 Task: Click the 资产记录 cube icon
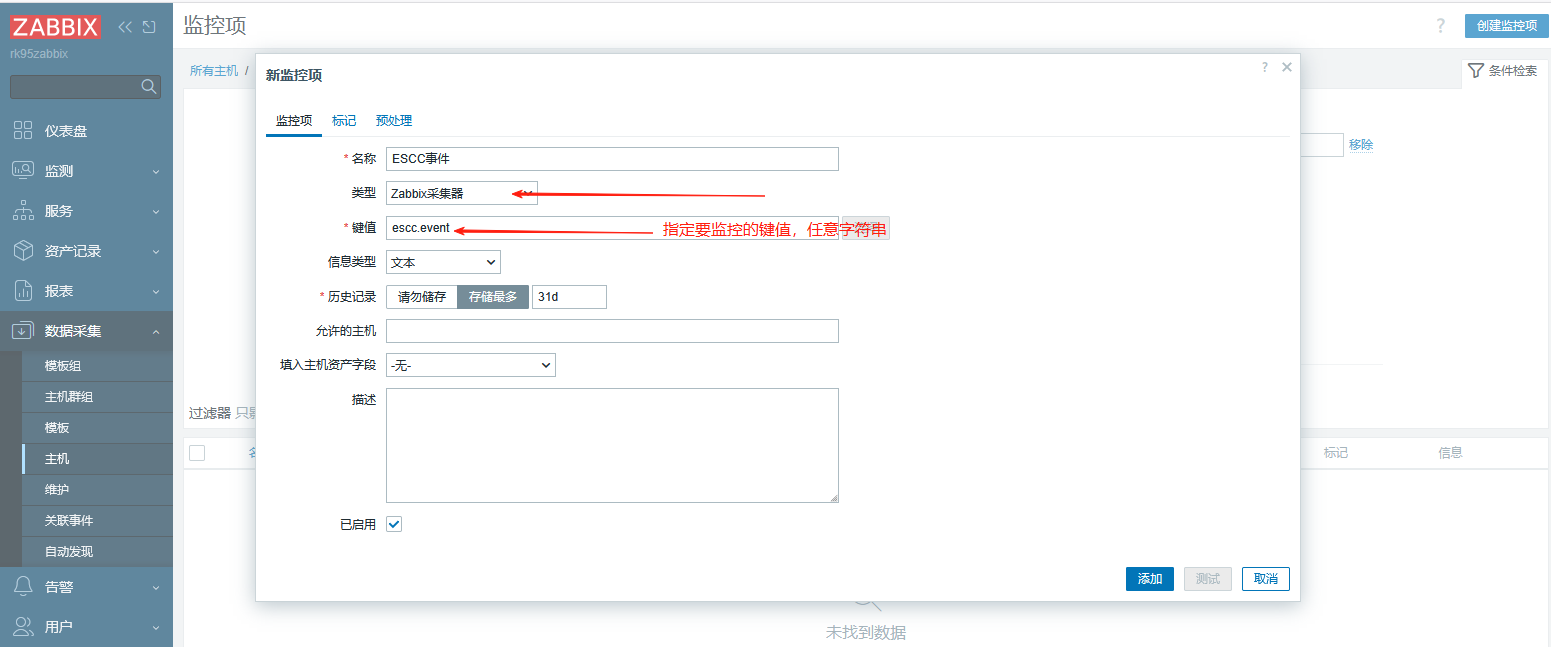(22, 251)
